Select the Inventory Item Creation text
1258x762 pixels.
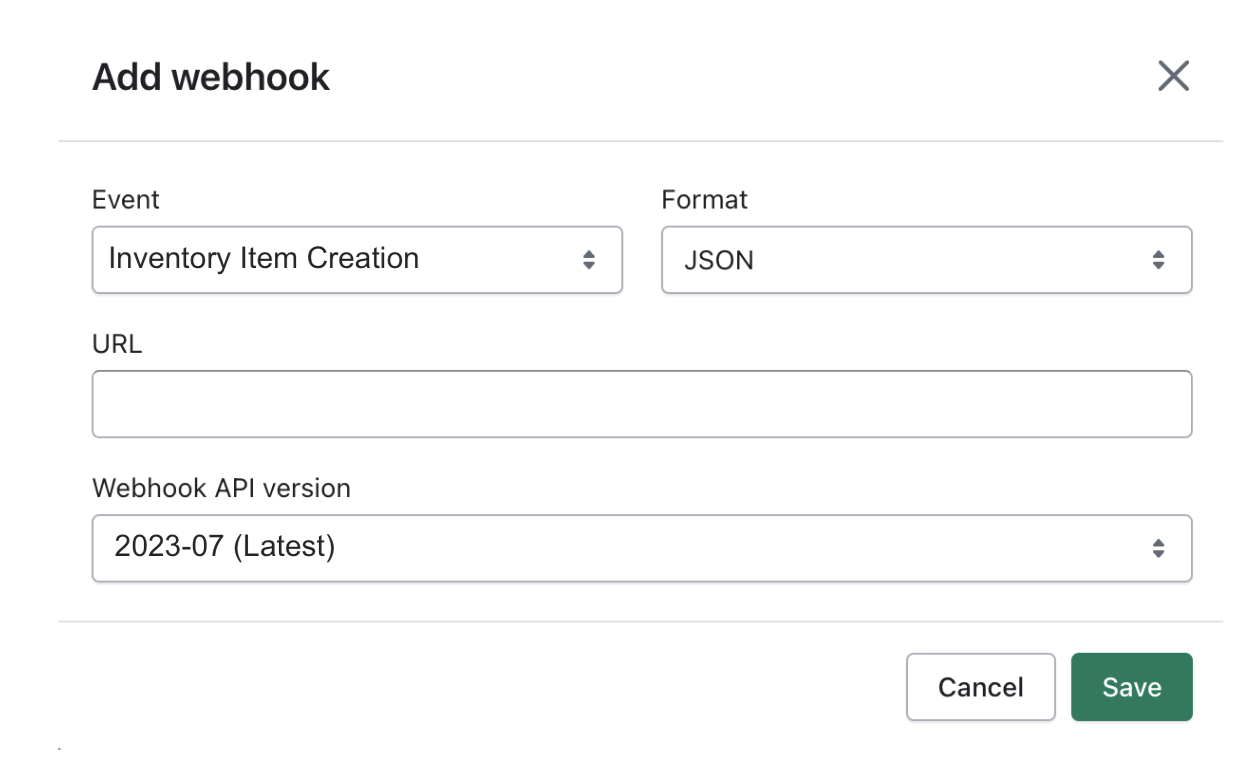pyautogui.click(x=263, y=259)
